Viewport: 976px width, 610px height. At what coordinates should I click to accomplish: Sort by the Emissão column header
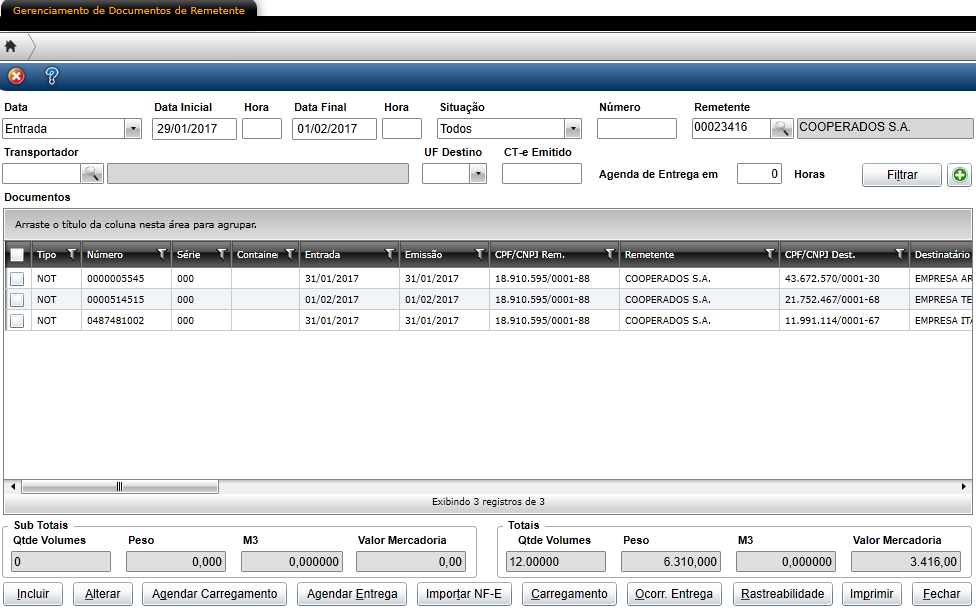point(423,255)
